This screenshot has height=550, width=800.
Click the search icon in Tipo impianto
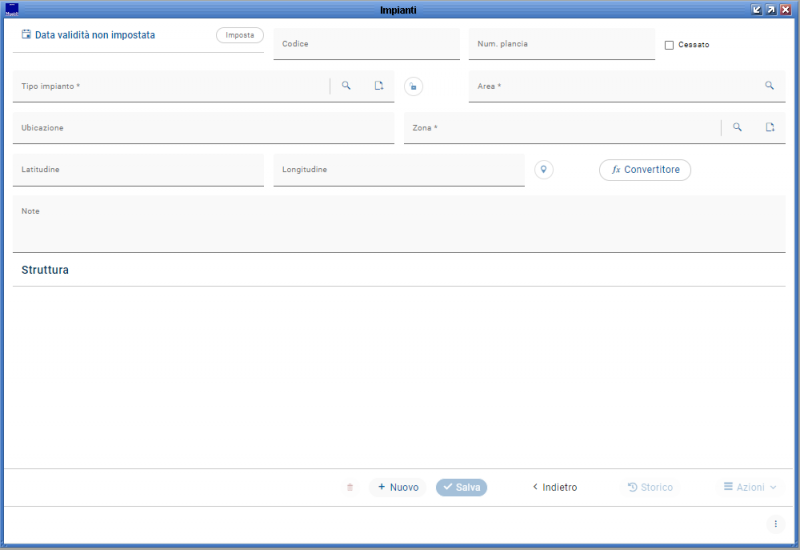point(346,86)
